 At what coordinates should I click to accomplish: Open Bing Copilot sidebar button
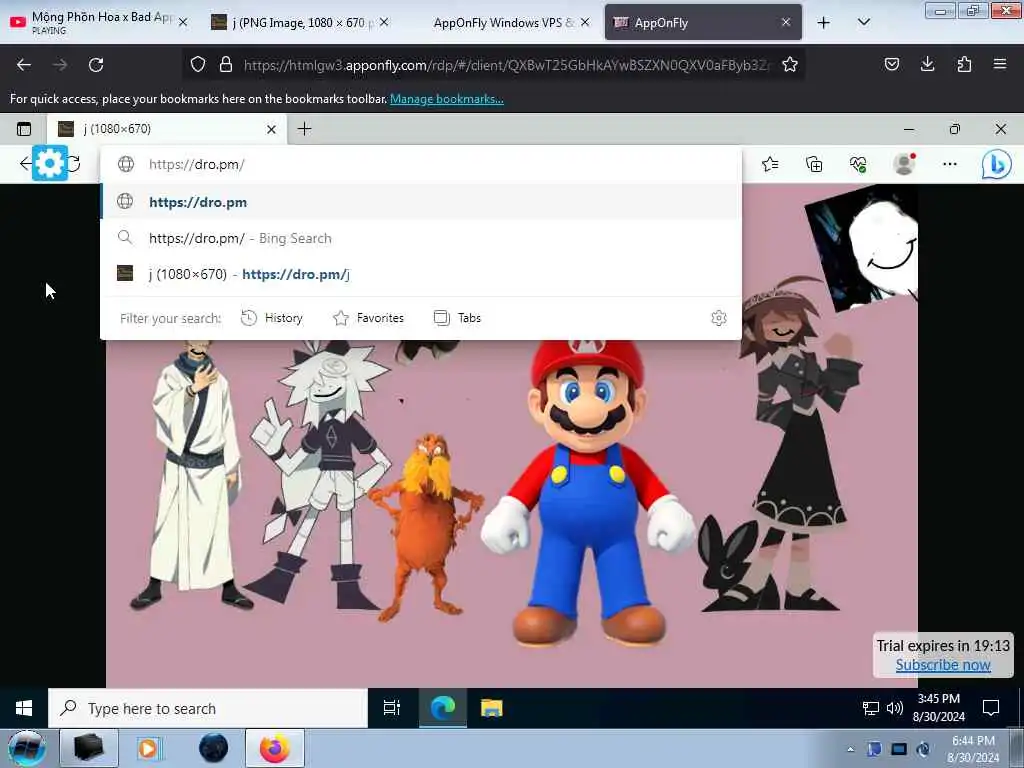997,165
